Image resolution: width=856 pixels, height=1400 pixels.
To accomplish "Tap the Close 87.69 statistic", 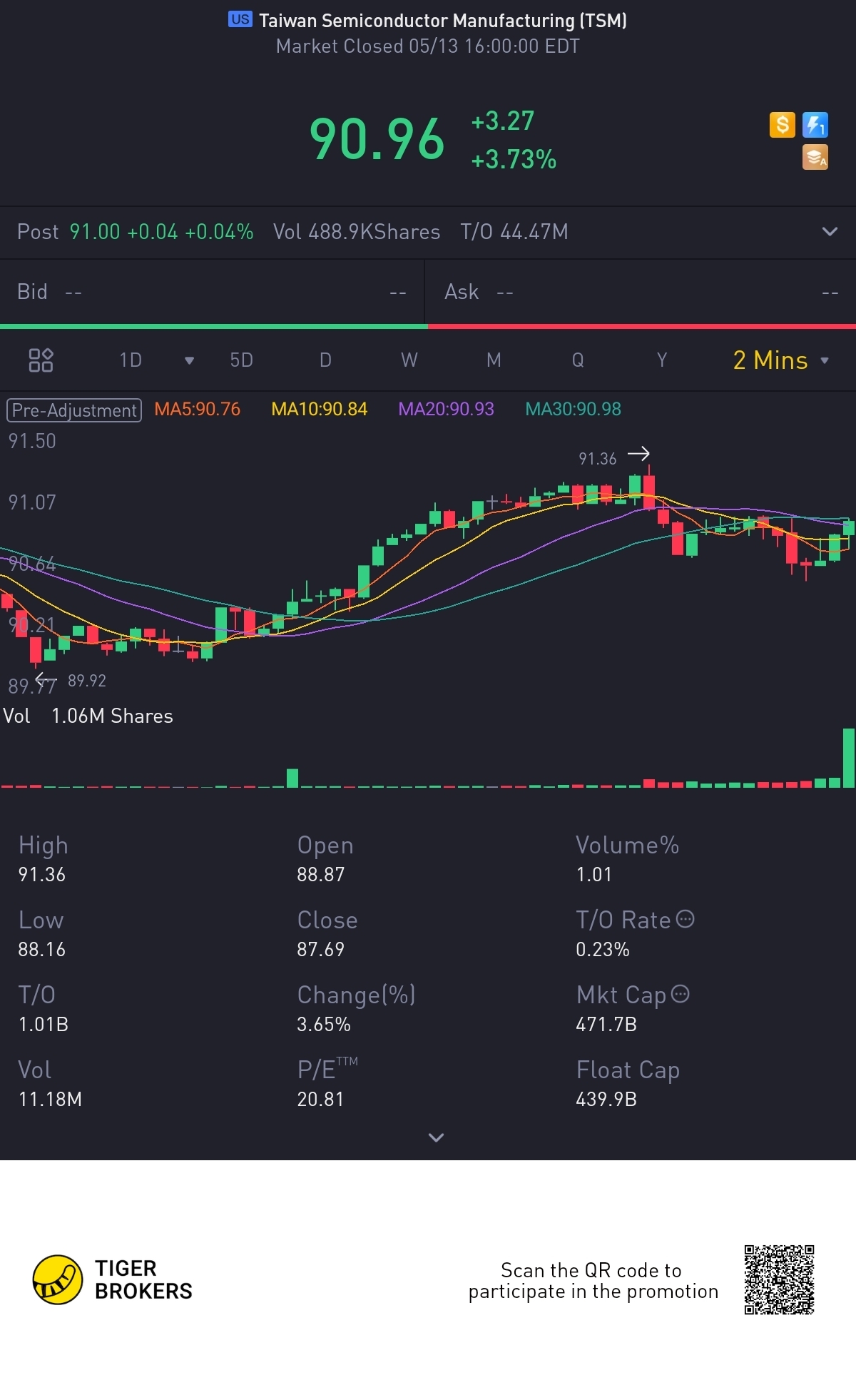I will [327, 934].
